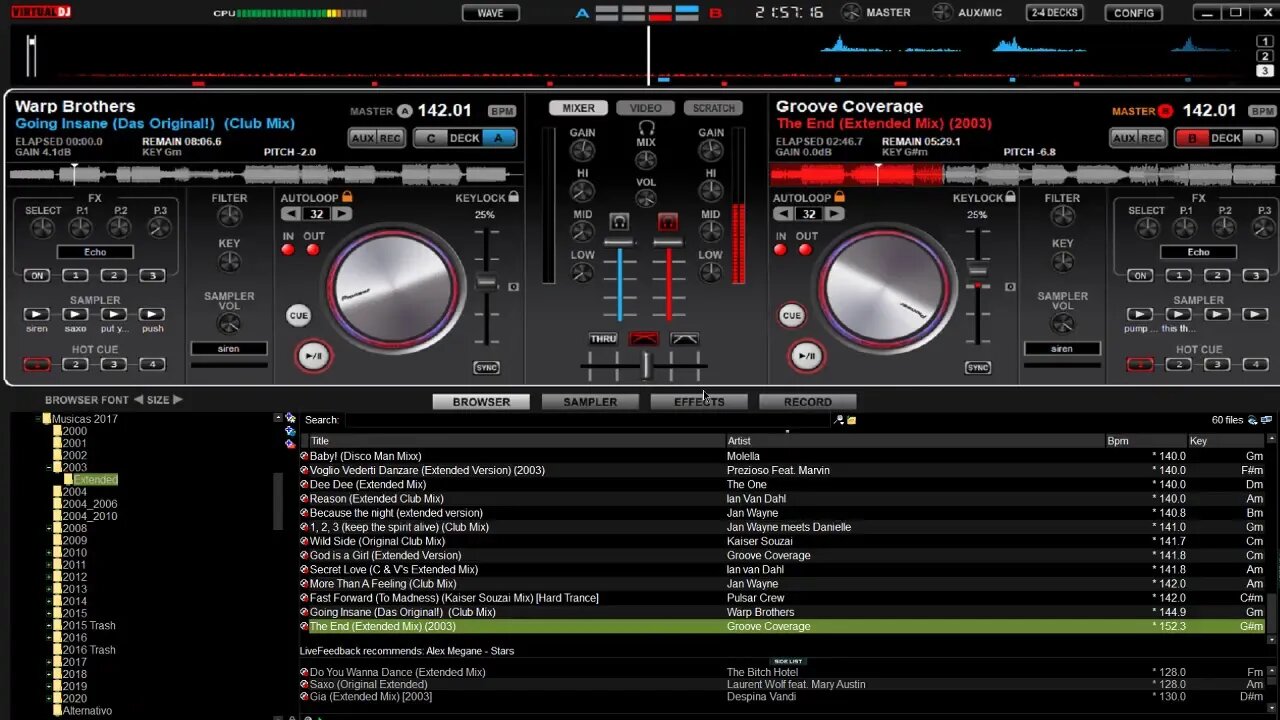Turn ON the right deck FX

[x=1140, y=275]
